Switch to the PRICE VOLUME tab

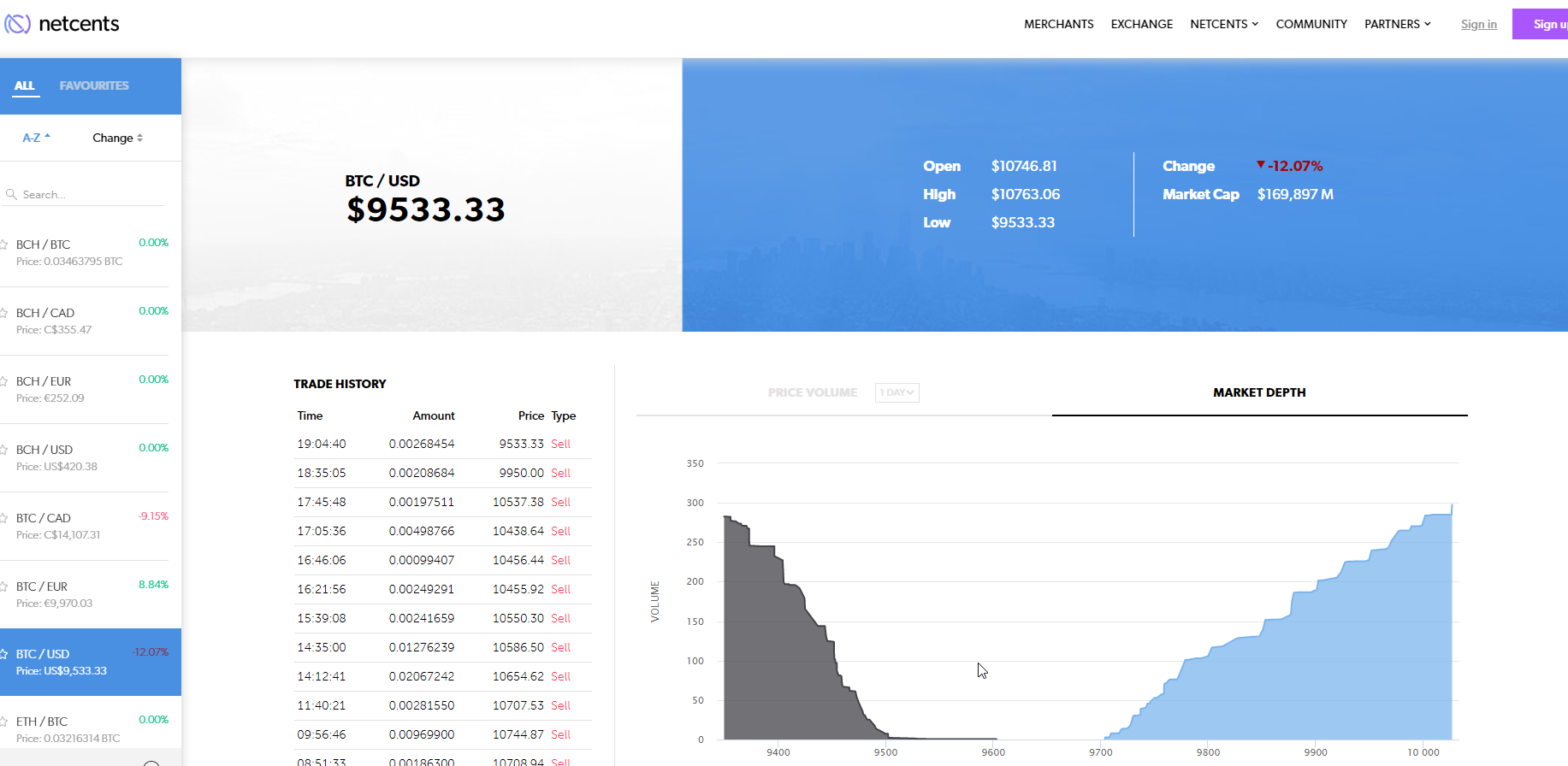(x=813, y=392)
